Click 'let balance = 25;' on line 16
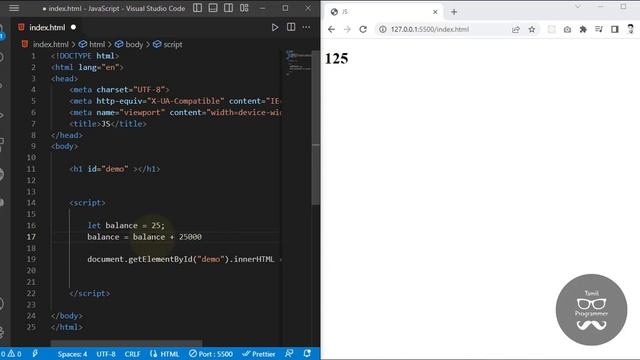Viewport: 640px width, 360px height. pos(126,225)
